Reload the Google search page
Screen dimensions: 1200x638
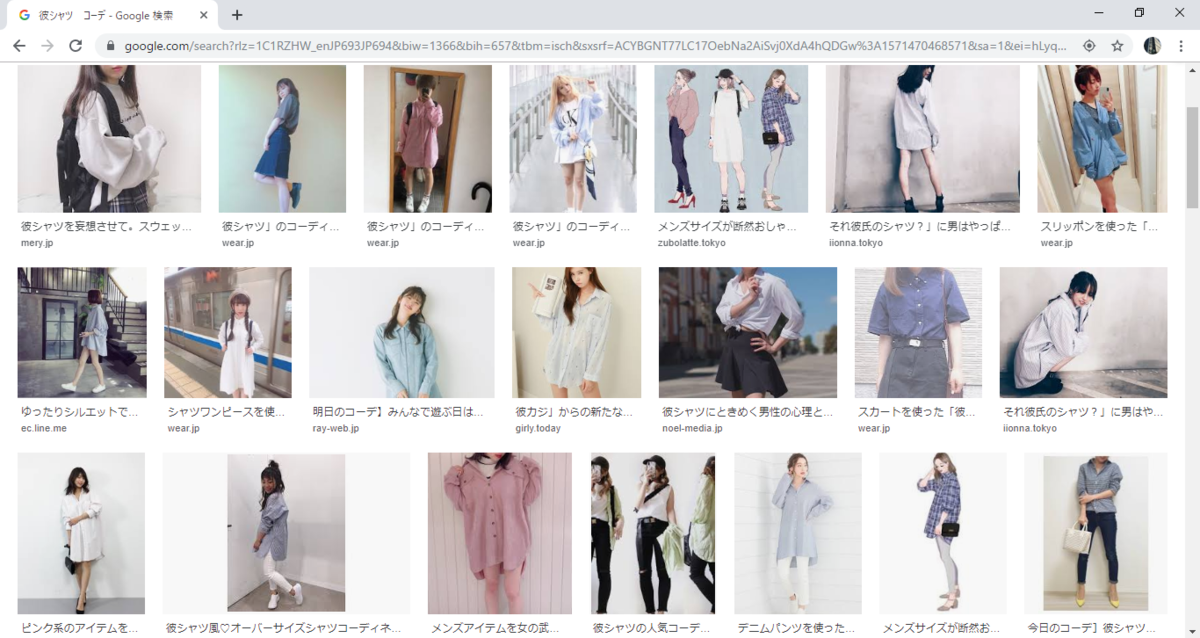(75, 46)
